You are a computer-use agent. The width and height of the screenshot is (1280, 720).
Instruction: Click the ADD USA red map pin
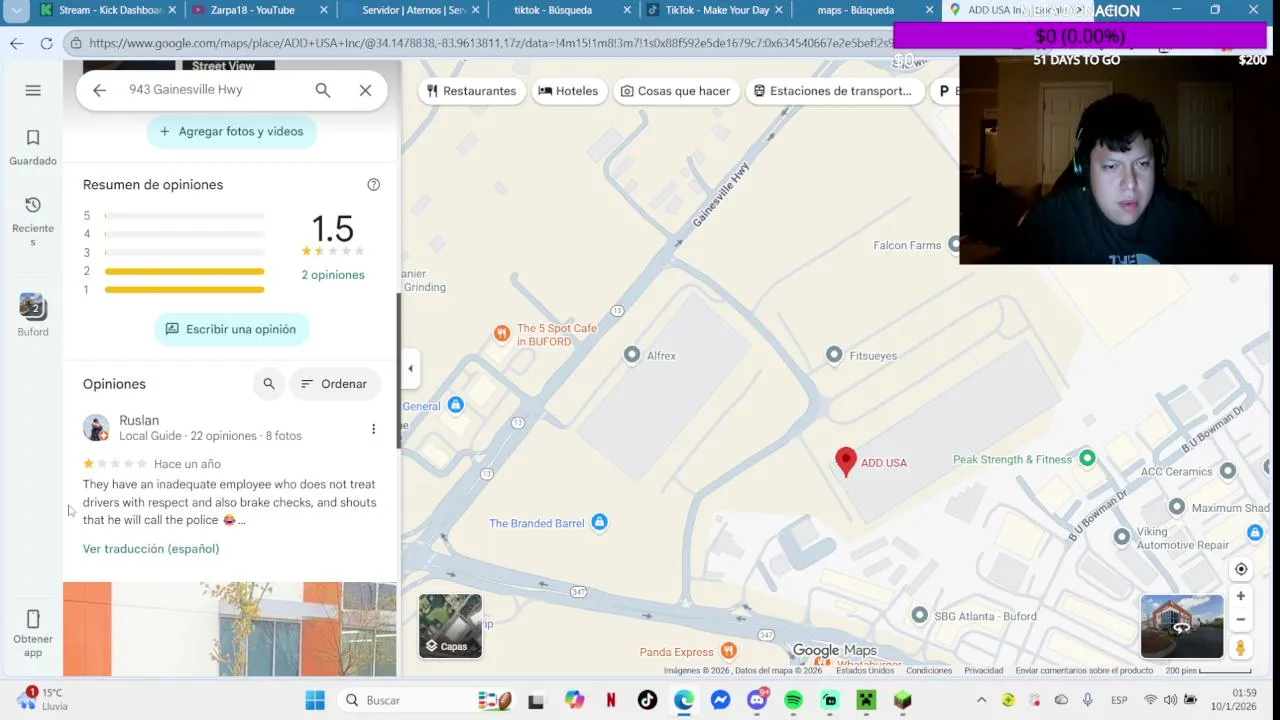tap(846, 461)
